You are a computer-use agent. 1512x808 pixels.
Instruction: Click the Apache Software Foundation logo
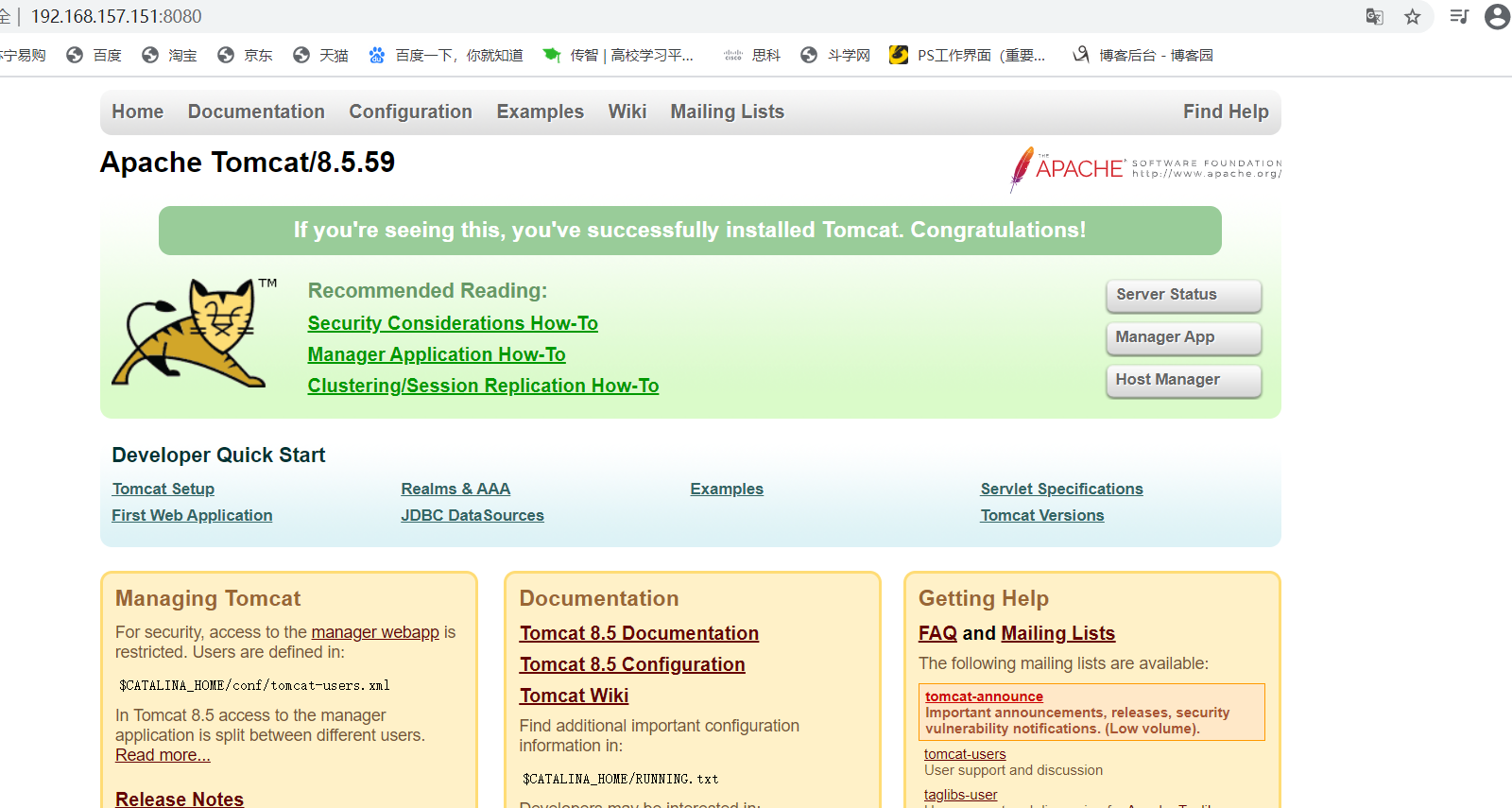[1145, 169]
